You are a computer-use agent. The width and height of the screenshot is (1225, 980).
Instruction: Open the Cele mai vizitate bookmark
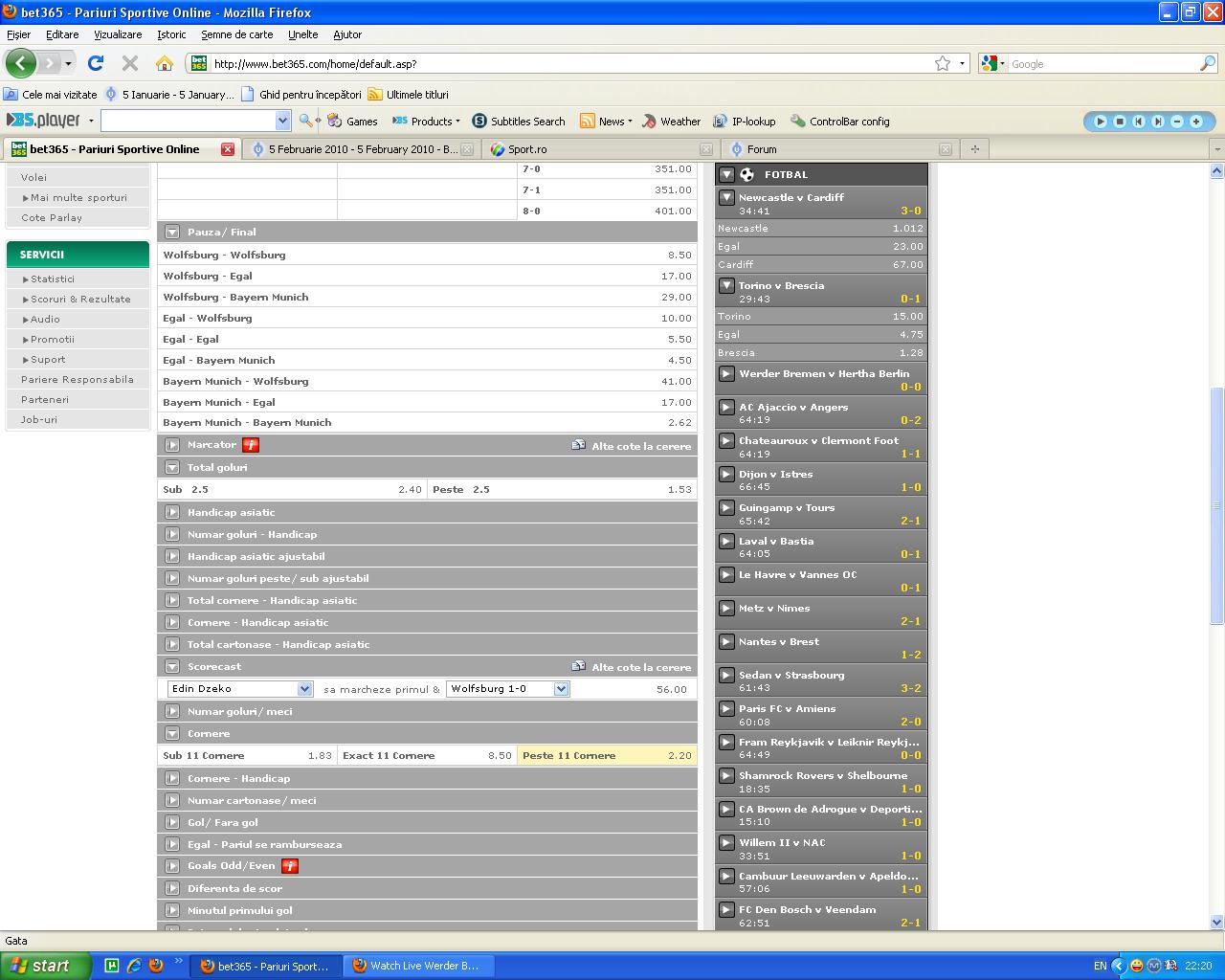coord(50,95)
